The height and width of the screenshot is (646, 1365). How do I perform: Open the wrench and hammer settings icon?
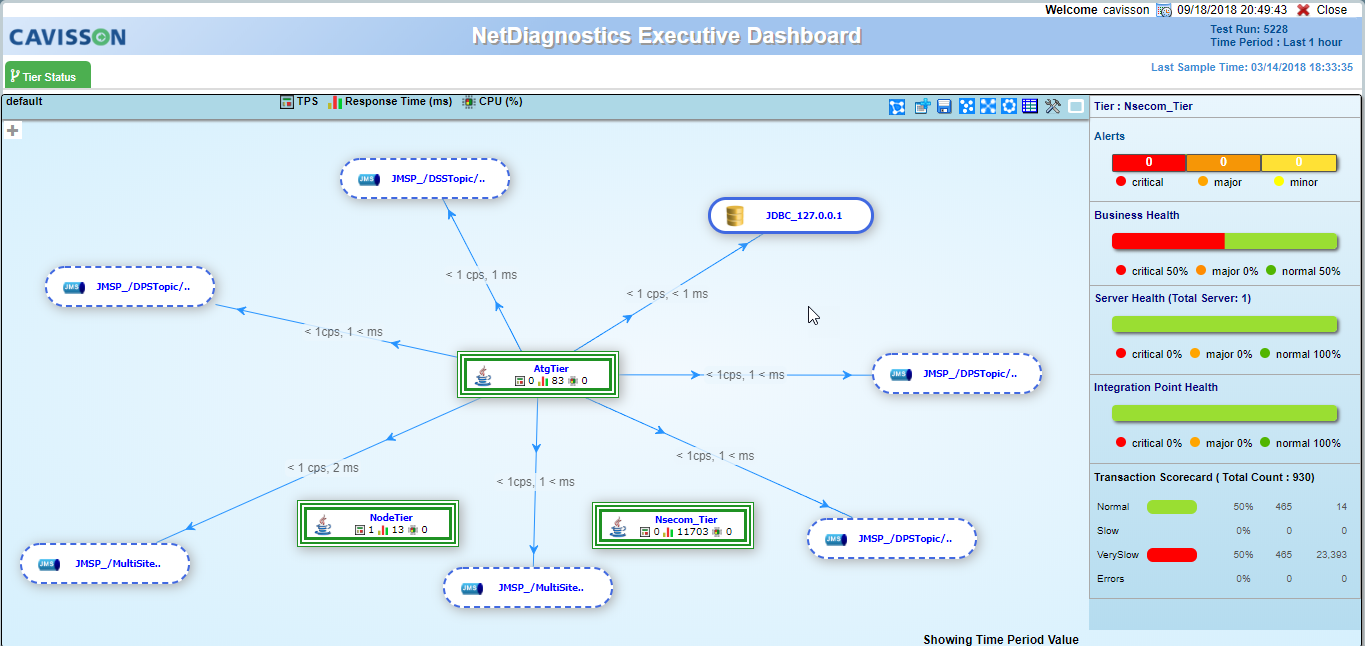pos(1053,106)
